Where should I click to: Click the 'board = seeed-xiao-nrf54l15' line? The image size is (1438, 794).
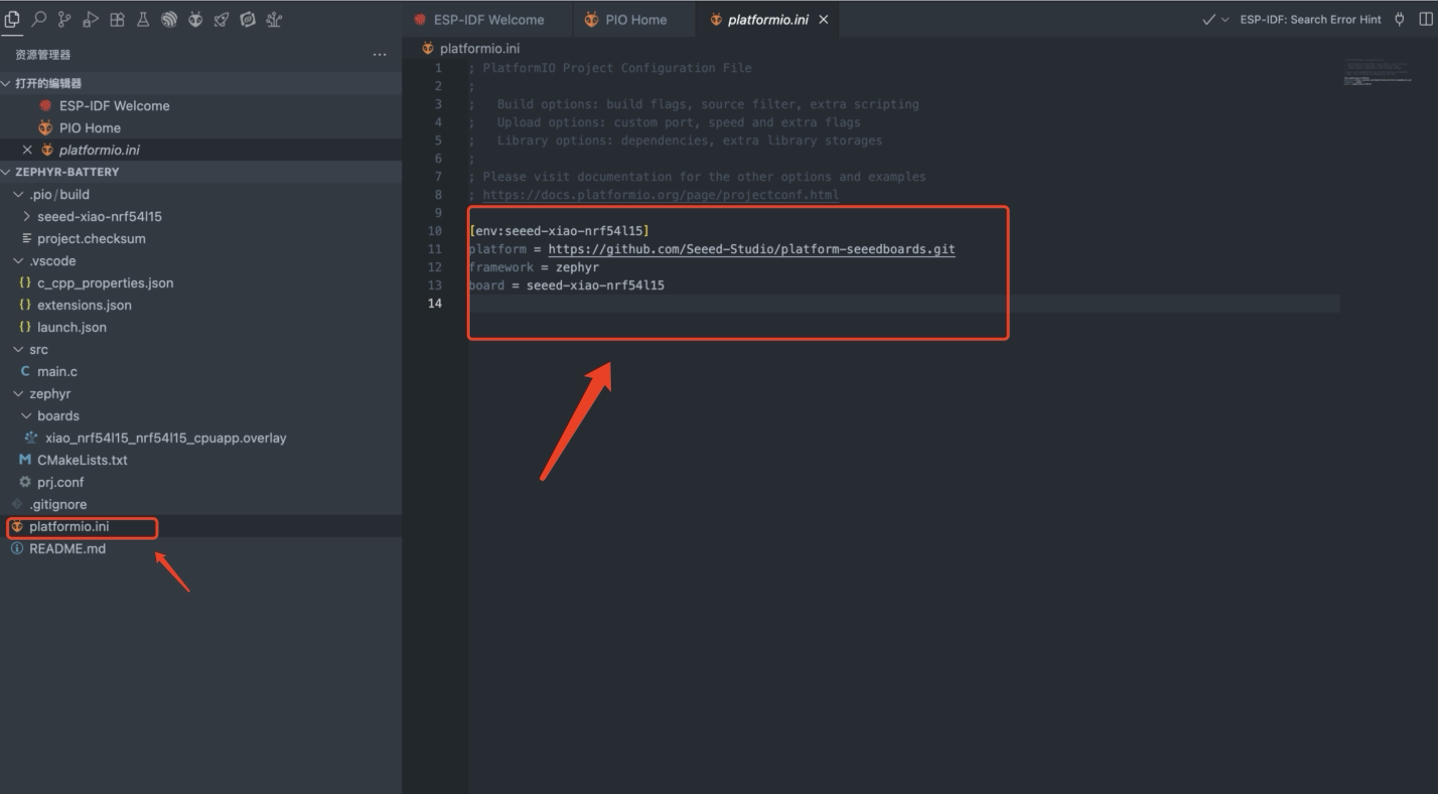coord(566,285)
